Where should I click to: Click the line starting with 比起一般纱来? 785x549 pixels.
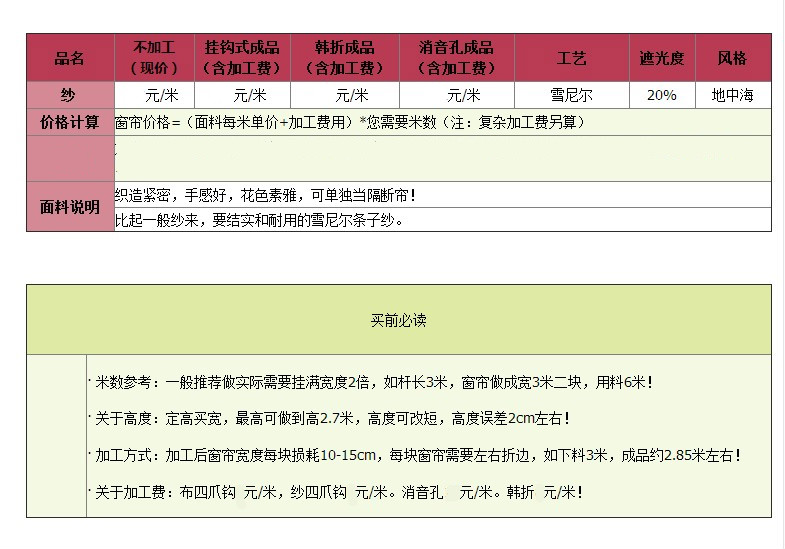(259, 220)
